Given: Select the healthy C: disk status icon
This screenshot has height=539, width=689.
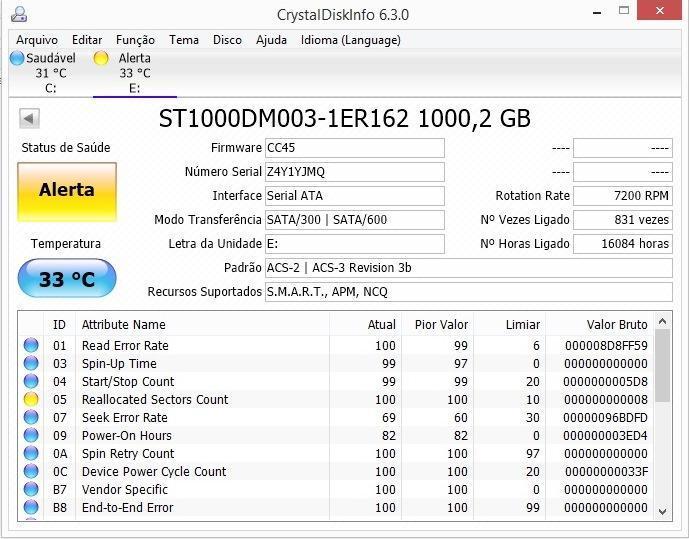Looking at the screenshot, I should tap(17, 59).
